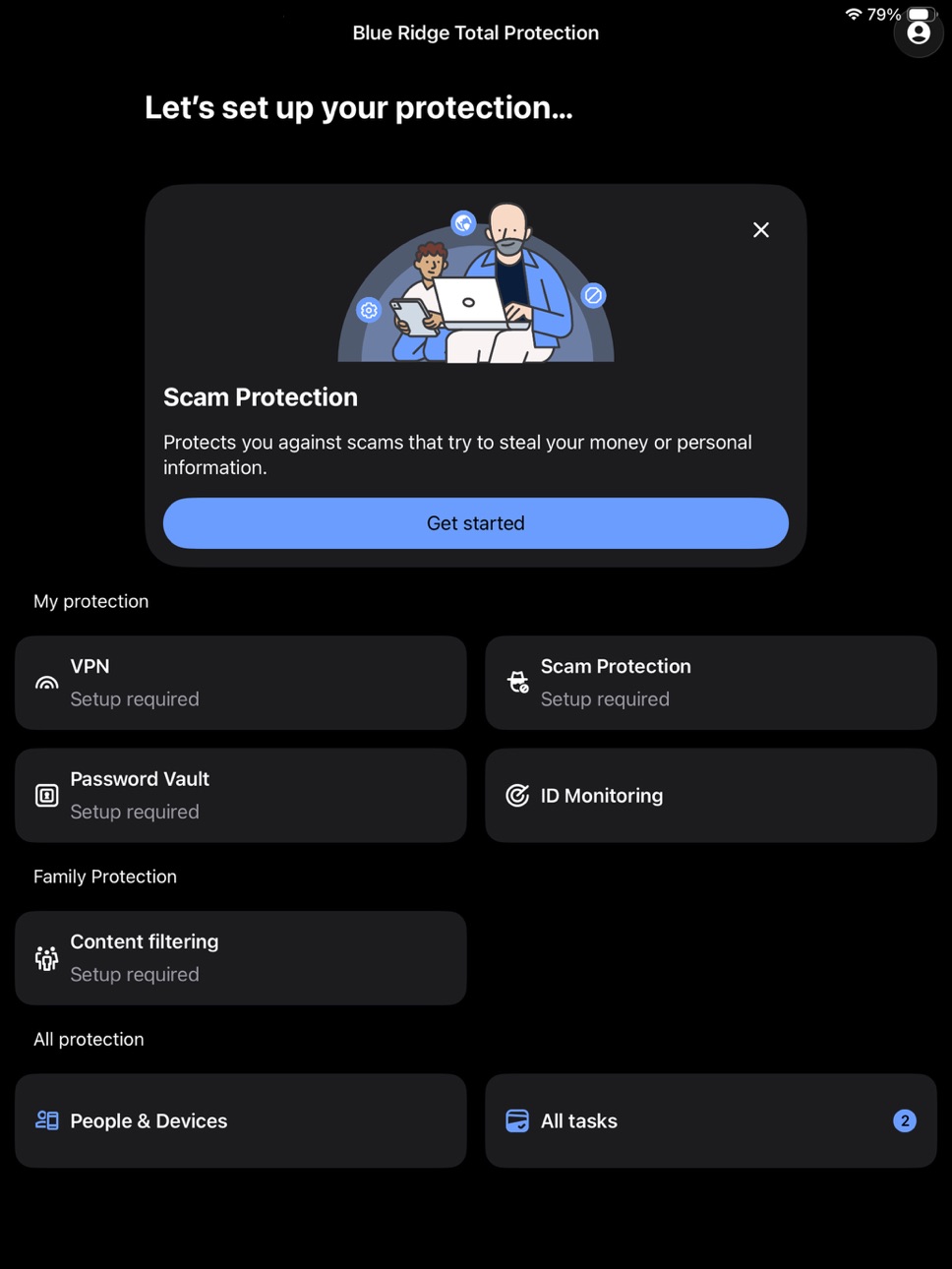The width and height of the screenshot is (952, 1269).
Task: Open the All tasks list
Action: coord(711,1120)
